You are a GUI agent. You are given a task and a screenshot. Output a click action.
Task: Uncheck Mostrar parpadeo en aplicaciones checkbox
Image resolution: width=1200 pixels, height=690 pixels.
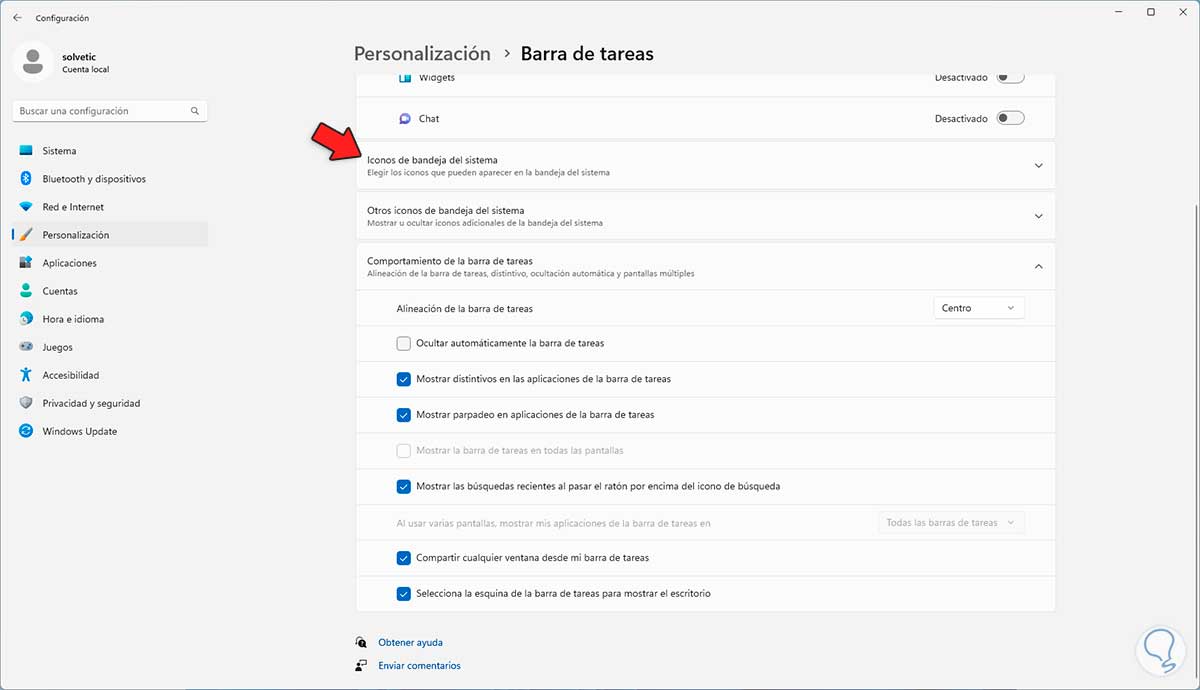pos(404,415)
